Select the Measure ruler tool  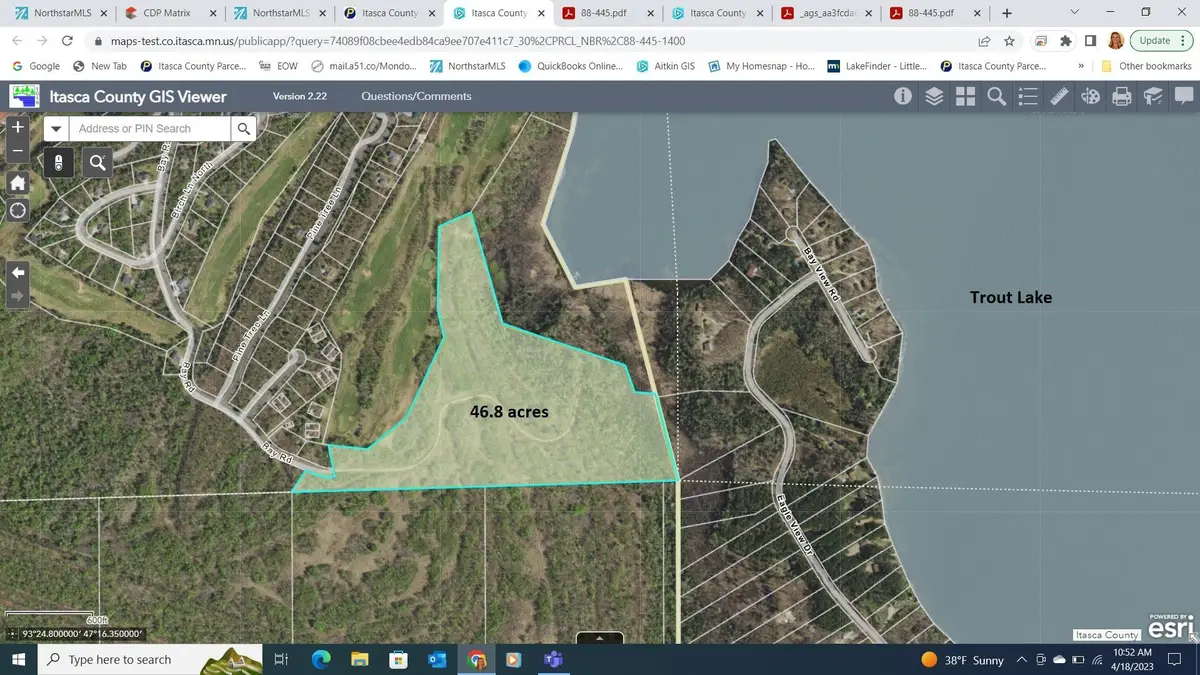click(1058, 96)
